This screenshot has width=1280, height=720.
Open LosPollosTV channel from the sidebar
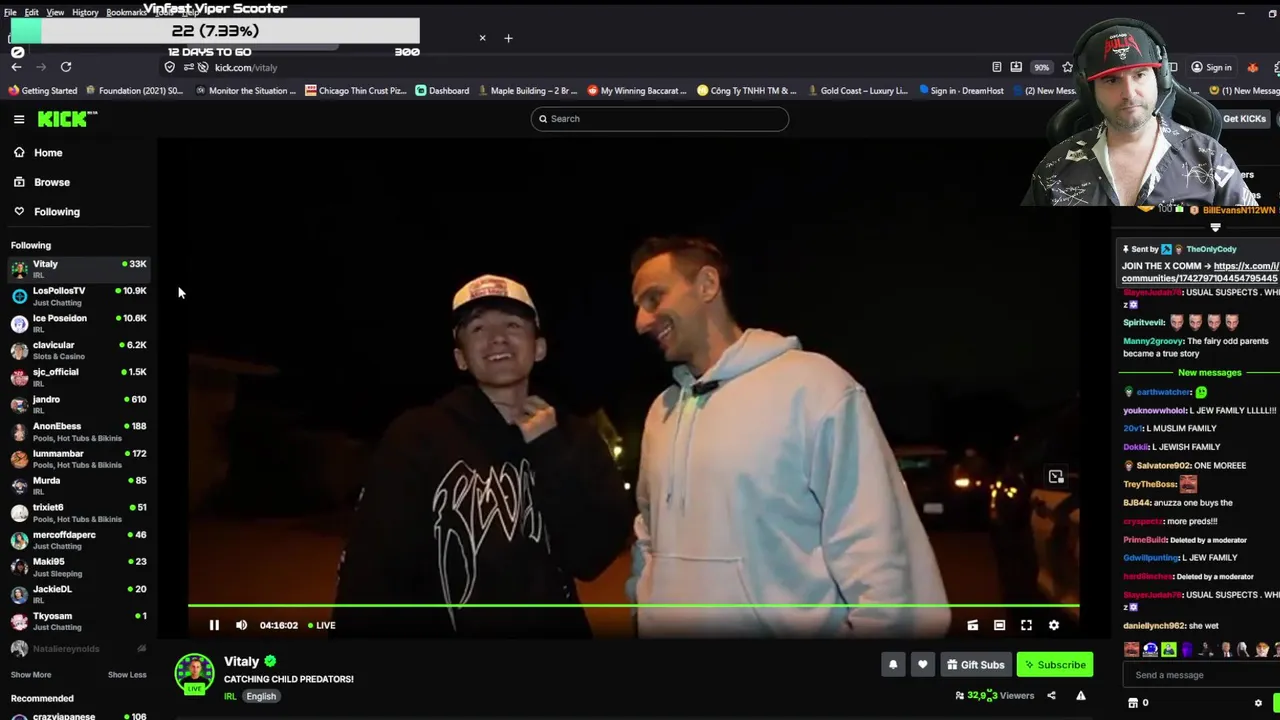(78, 296)
